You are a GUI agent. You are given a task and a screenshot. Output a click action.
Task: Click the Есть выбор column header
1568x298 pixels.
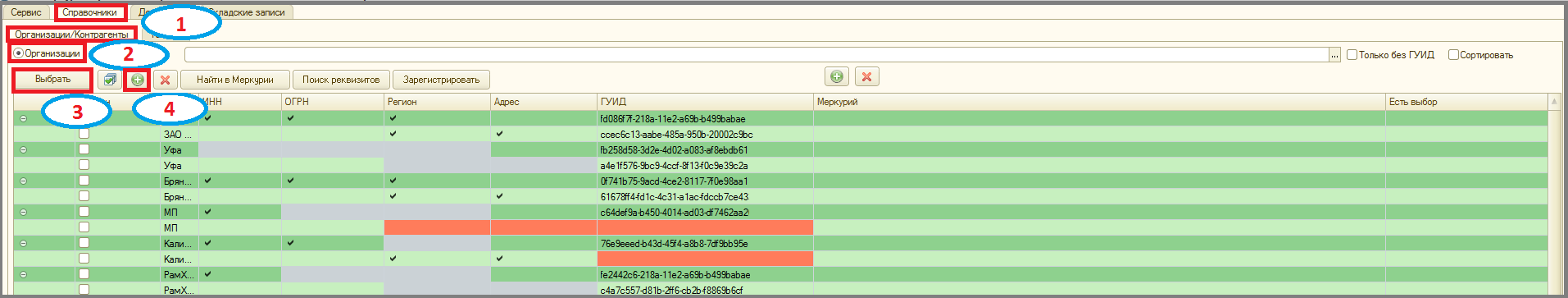(1466, 102)
